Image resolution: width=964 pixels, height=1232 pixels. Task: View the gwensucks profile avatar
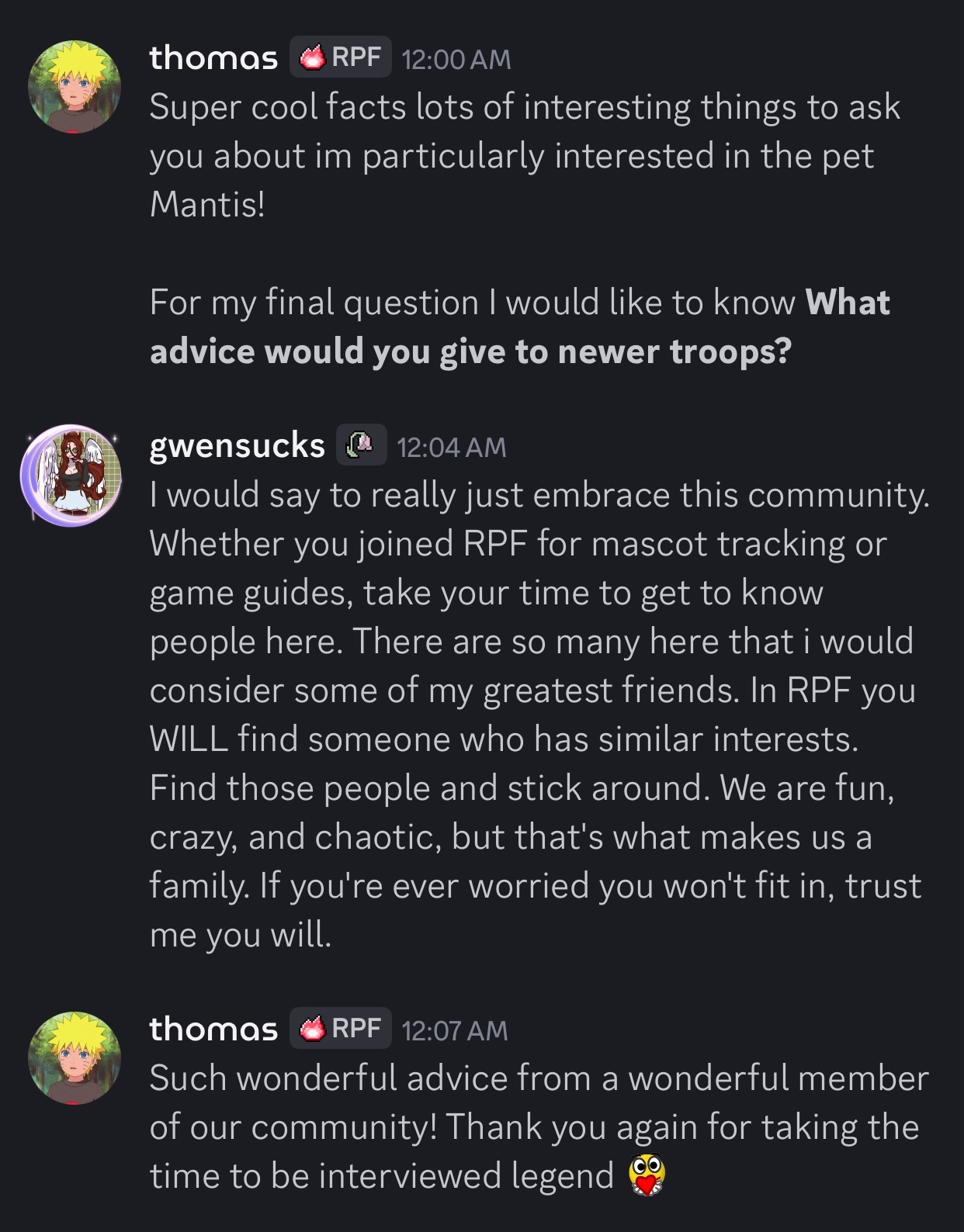[73, 473]
